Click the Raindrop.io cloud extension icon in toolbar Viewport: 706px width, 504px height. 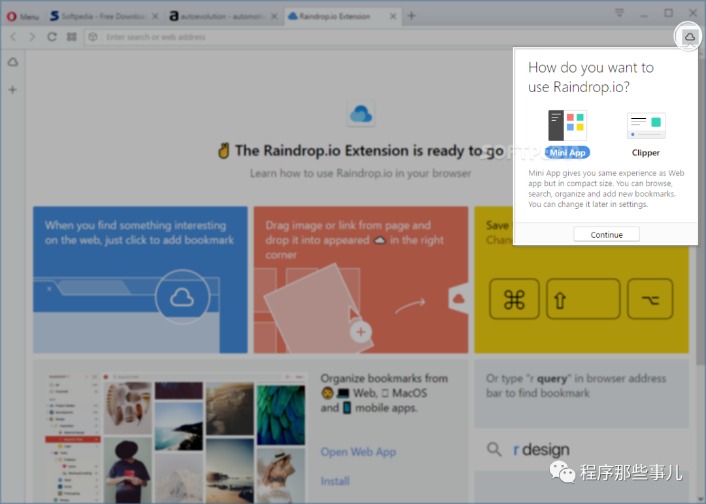click(689, 36)
